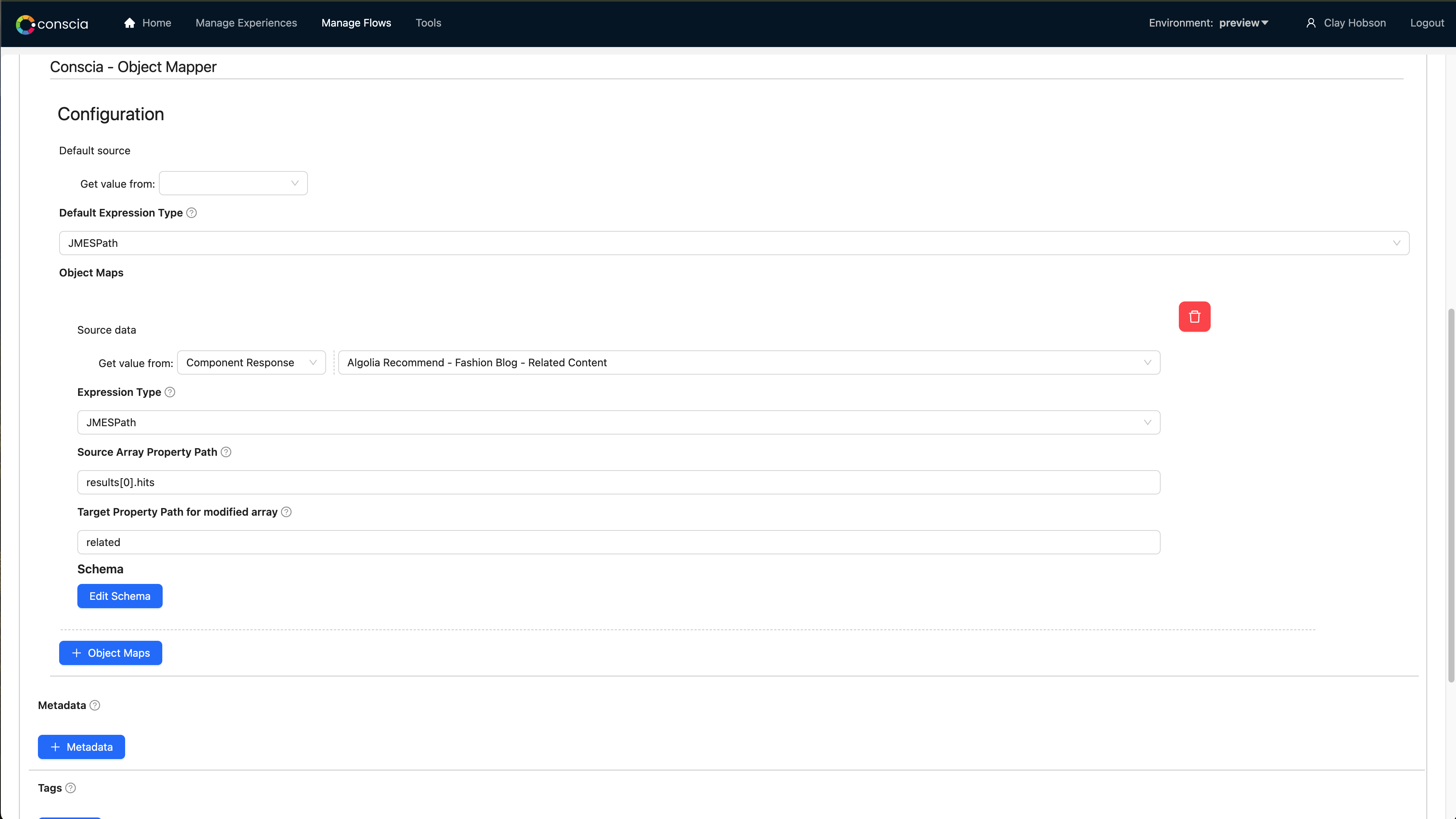Viewport: 1456px width, 819px height.
Task: Open Manage Experiences menu
Action: pyautogui.click(x=246, y=23)
